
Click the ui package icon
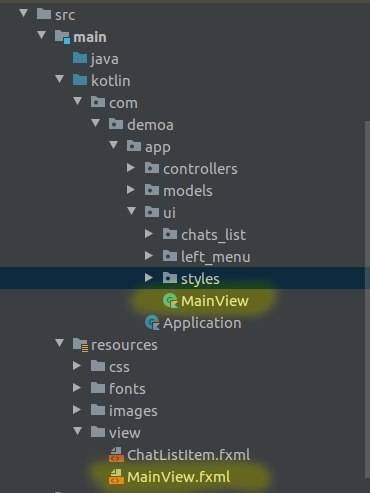(152, 212)
